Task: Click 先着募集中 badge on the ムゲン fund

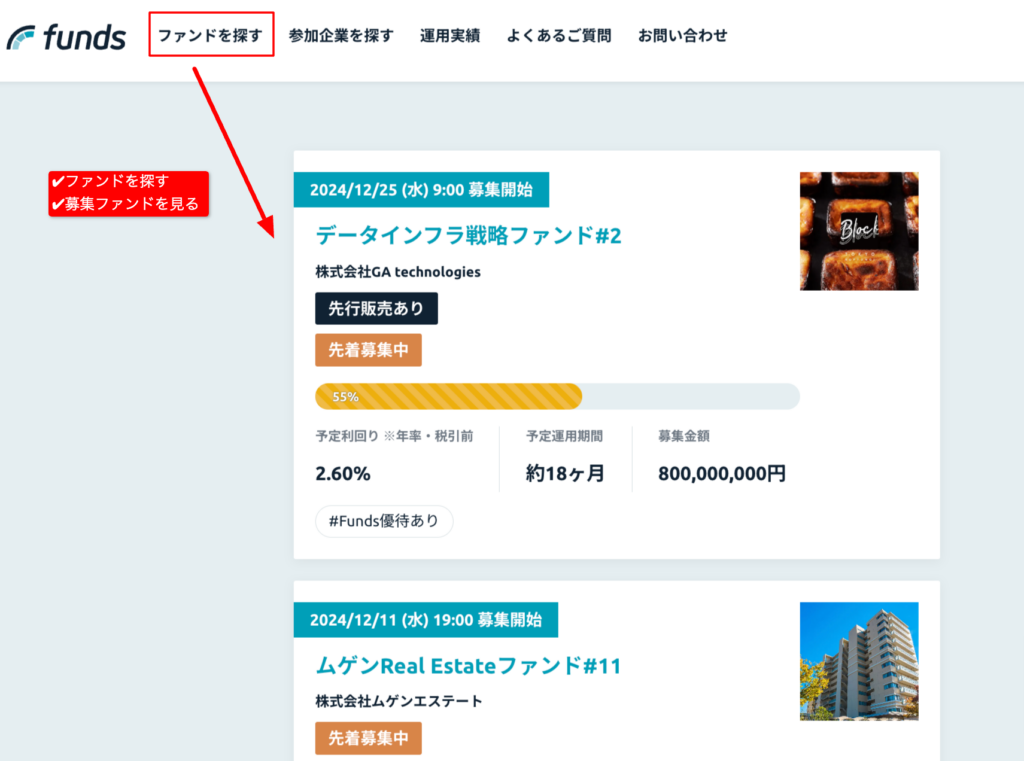Action: (368, 738)
